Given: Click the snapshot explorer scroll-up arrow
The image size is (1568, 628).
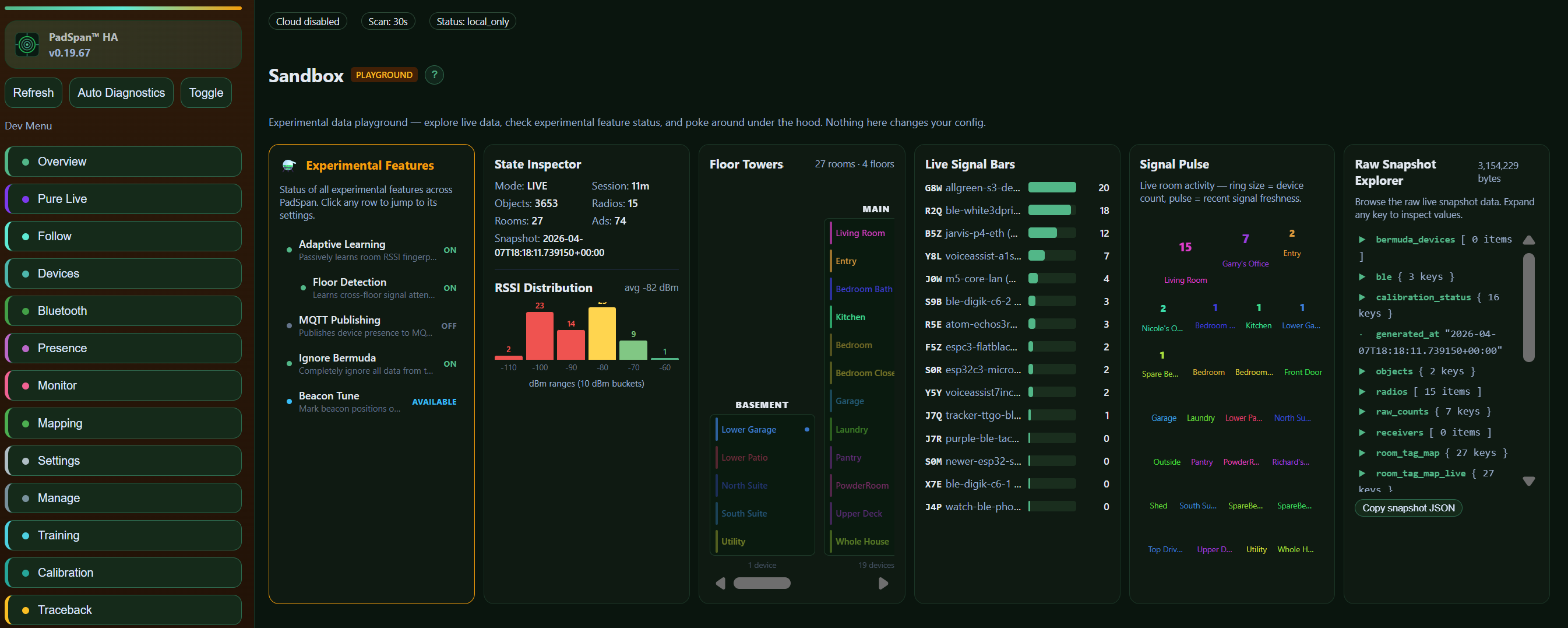Looking at the screenshot, I should pyautogui.click(x=1528, y=240).
